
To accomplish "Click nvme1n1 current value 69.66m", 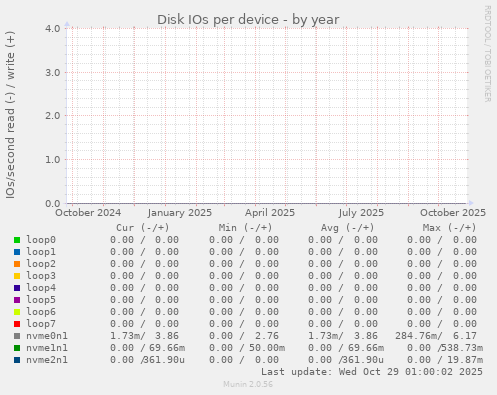I will click(x=167, y=348).
